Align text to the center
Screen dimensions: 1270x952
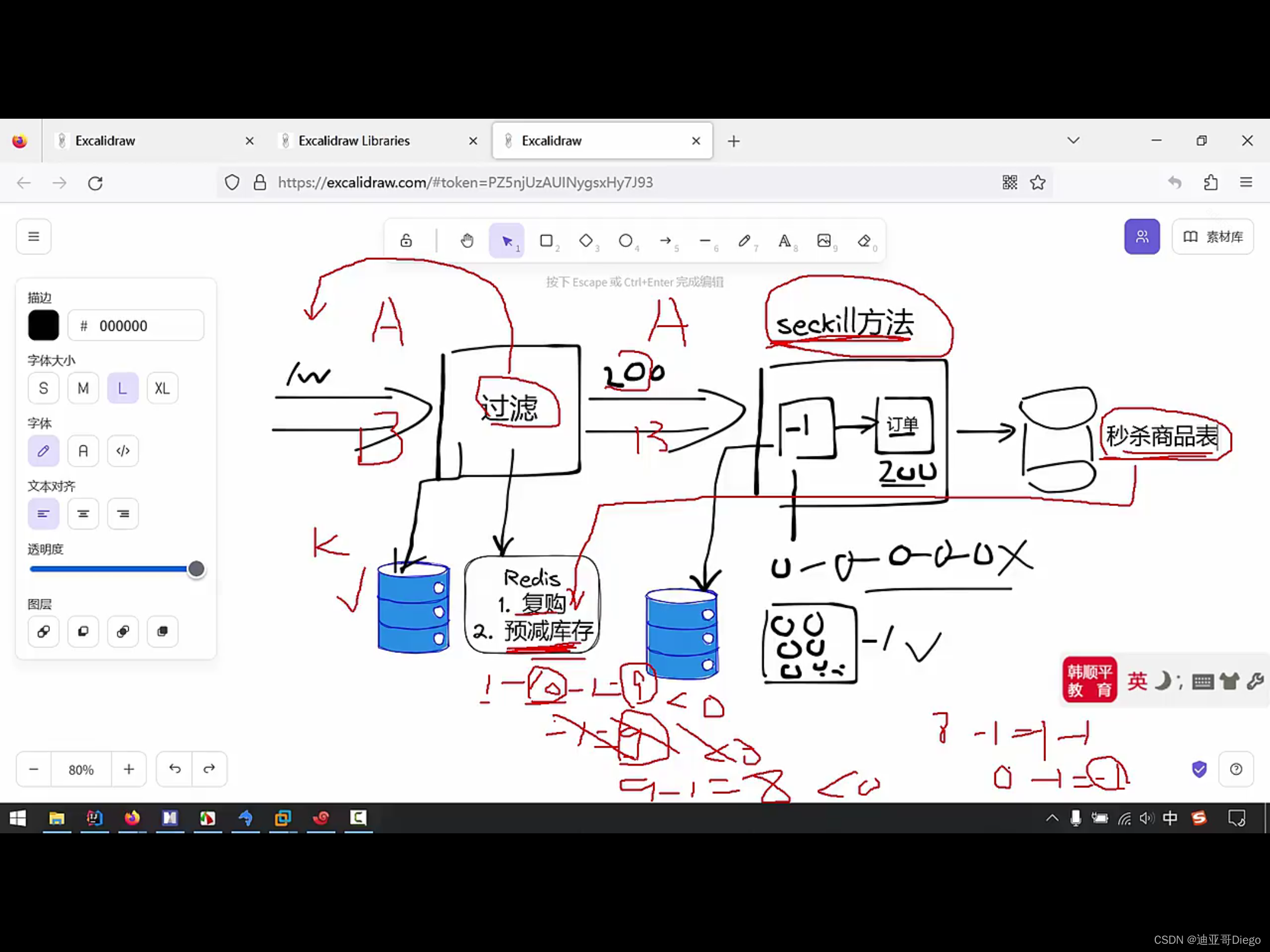83,514
